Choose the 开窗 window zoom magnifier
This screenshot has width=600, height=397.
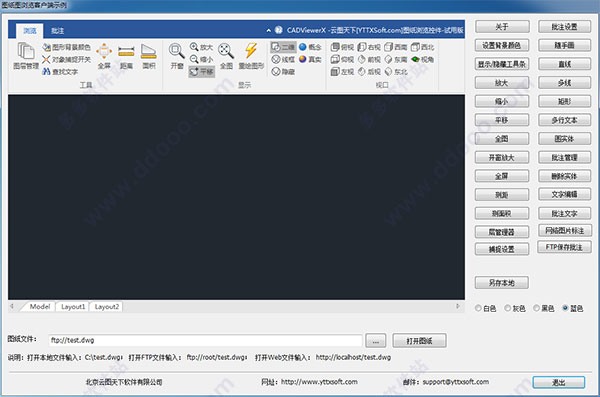click(176, 51)
